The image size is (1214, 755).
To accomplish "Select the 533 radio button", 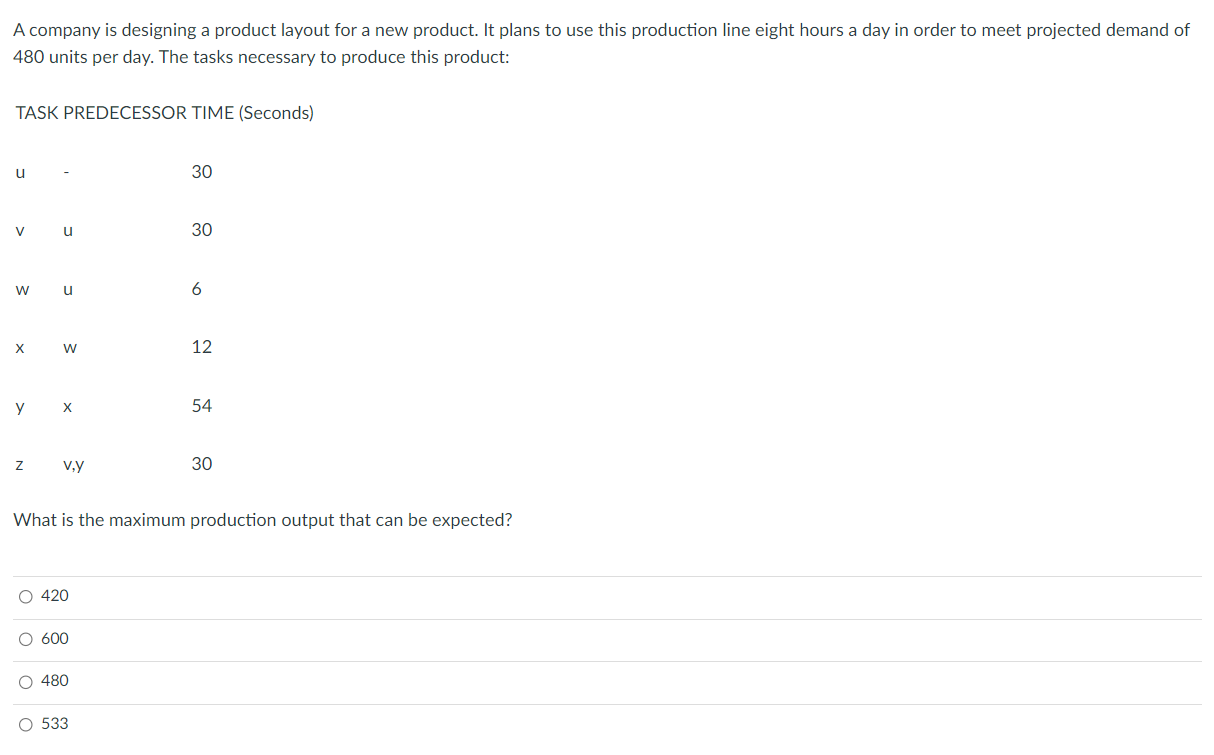I will (25, 723).
